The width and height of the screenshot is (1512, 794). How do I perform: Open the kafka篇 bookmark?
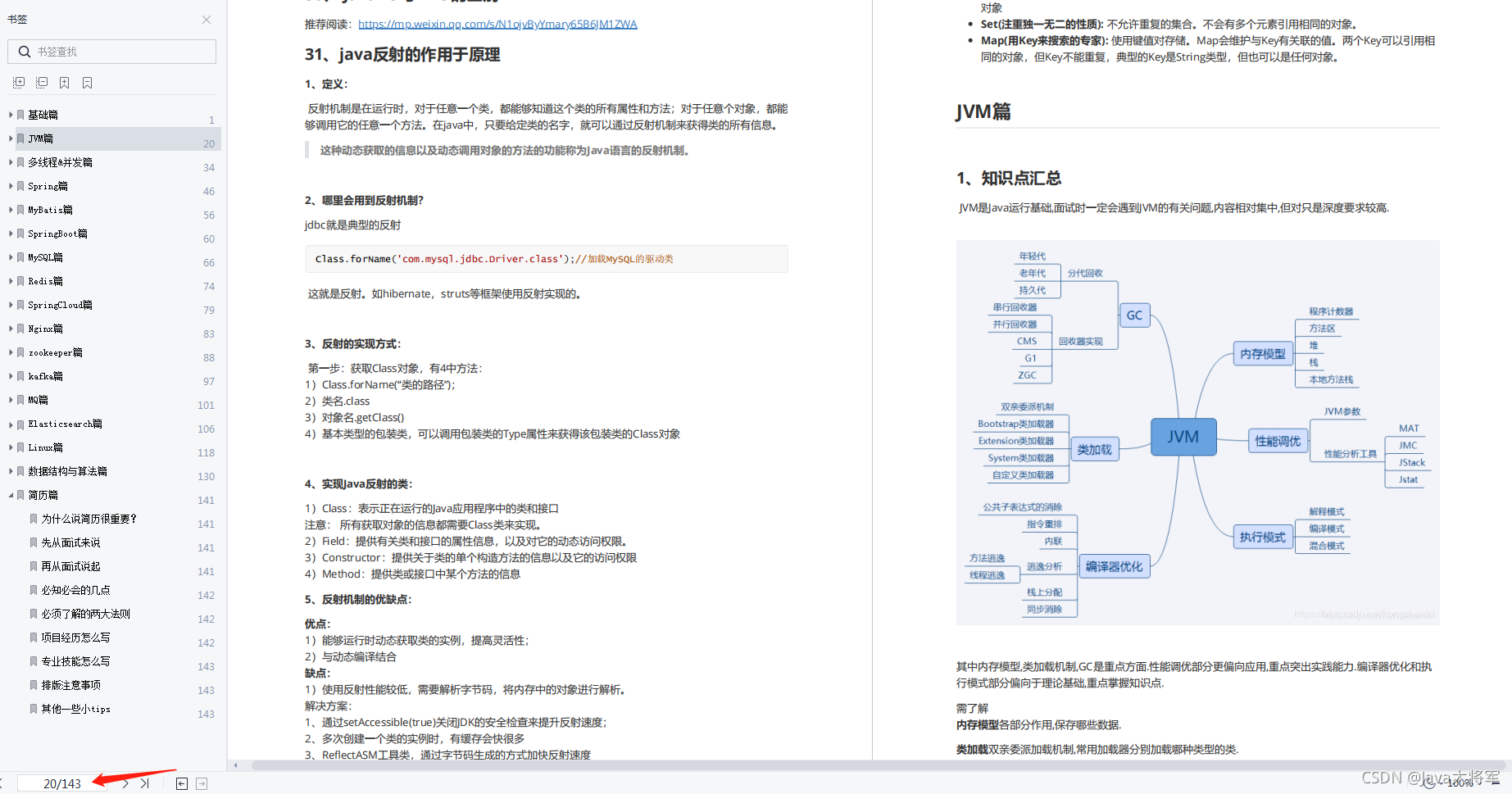45,376
